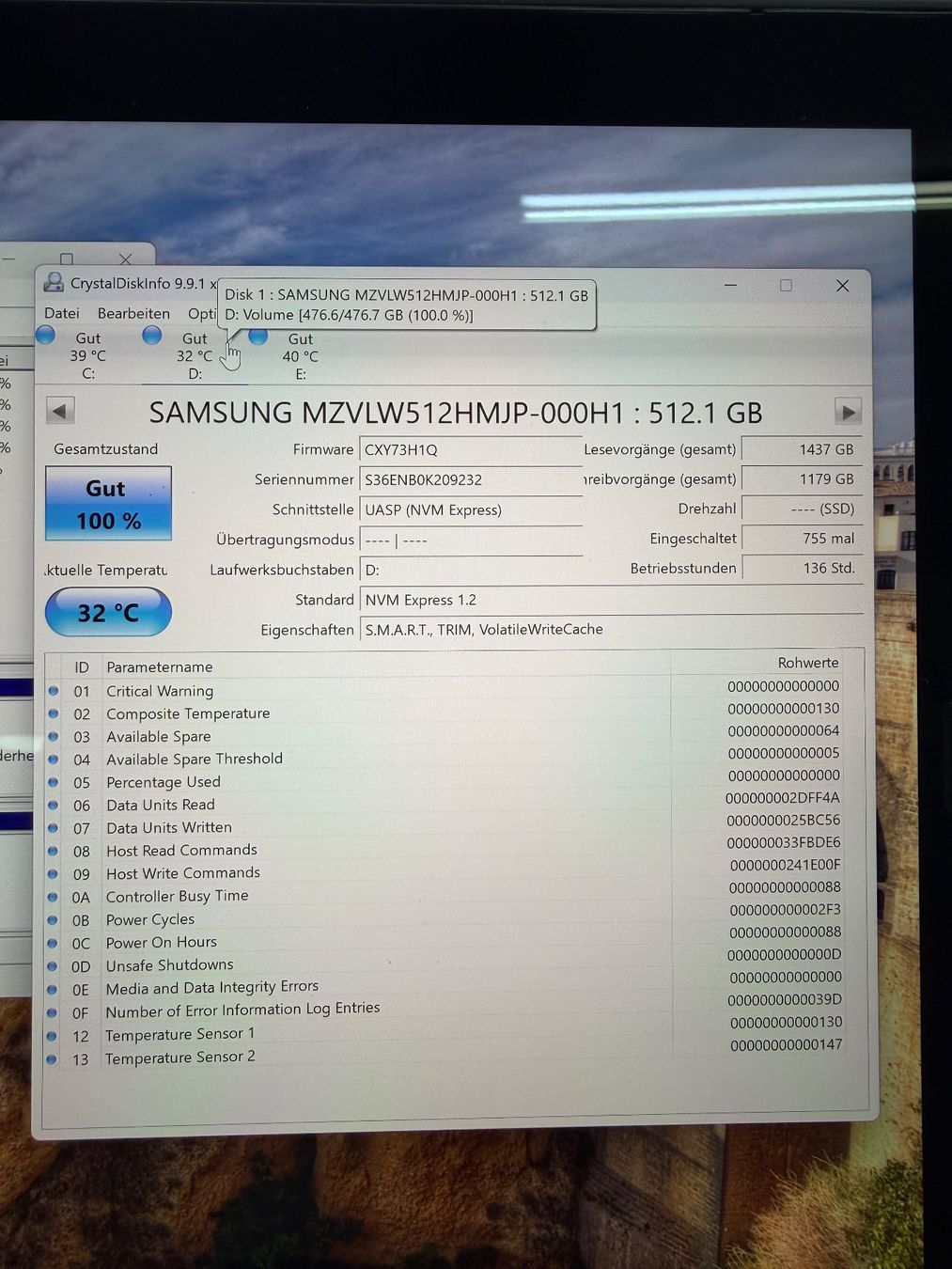Click the Lesevorgänge value 1437 GB

click(802, 449)
